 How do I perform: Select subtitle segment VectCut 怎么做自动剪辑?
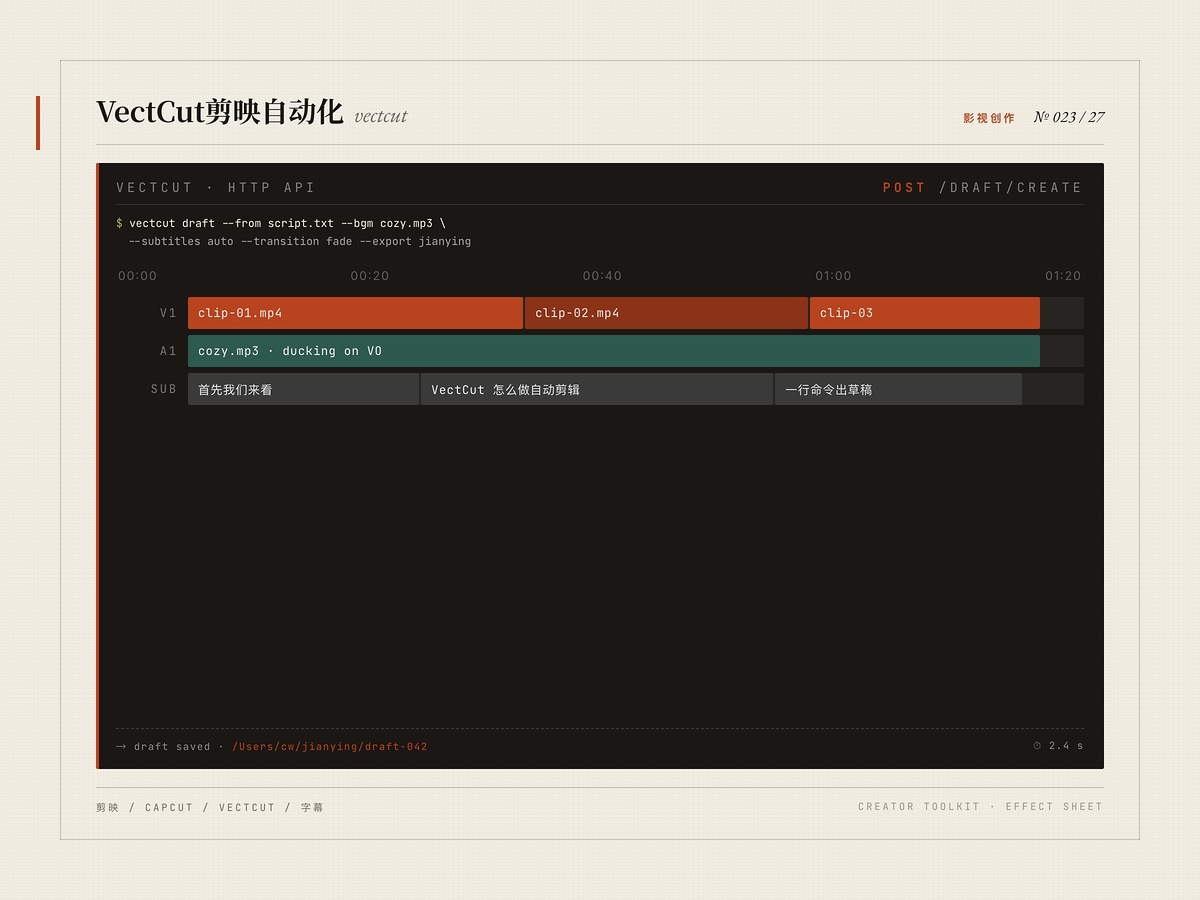tap(597, 389)
